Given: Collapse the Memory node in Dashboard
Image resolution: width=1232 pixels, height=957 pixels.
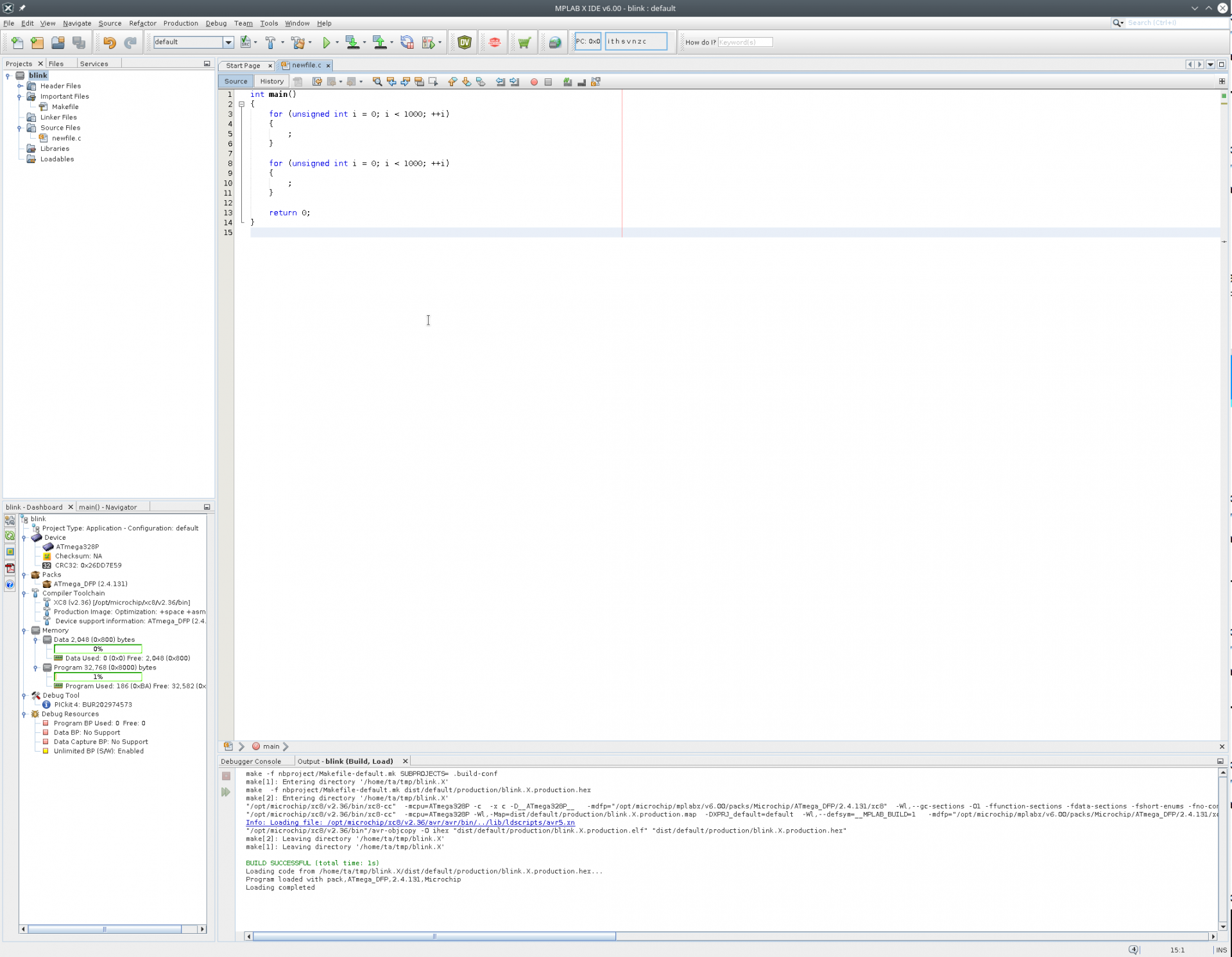Looking at the screenshot, I should (24, 630).
